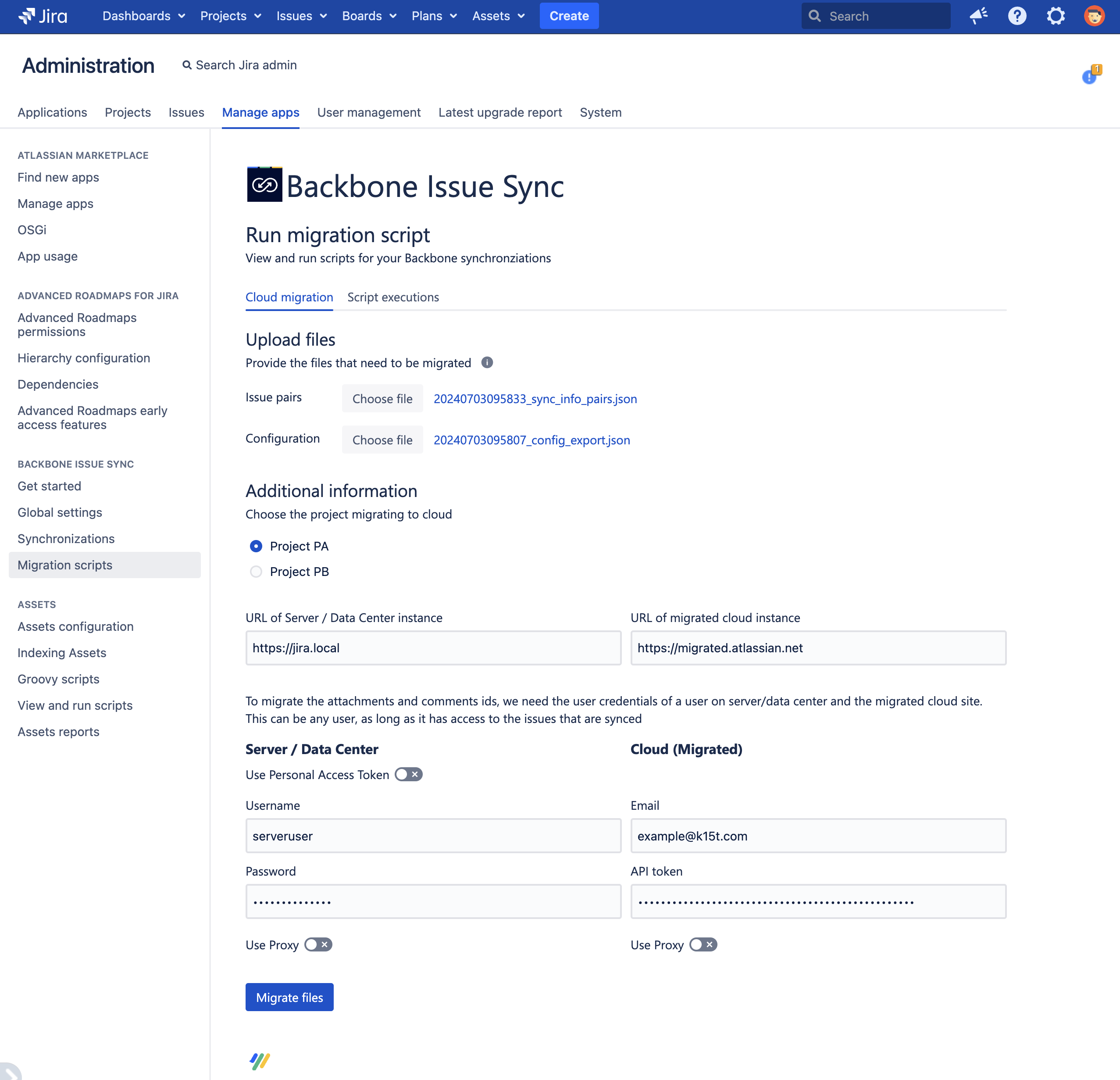The height and width of the screenshot is (1080, 1120).
Task: Choose file for Configuration upload
Action: pos(382,440)
